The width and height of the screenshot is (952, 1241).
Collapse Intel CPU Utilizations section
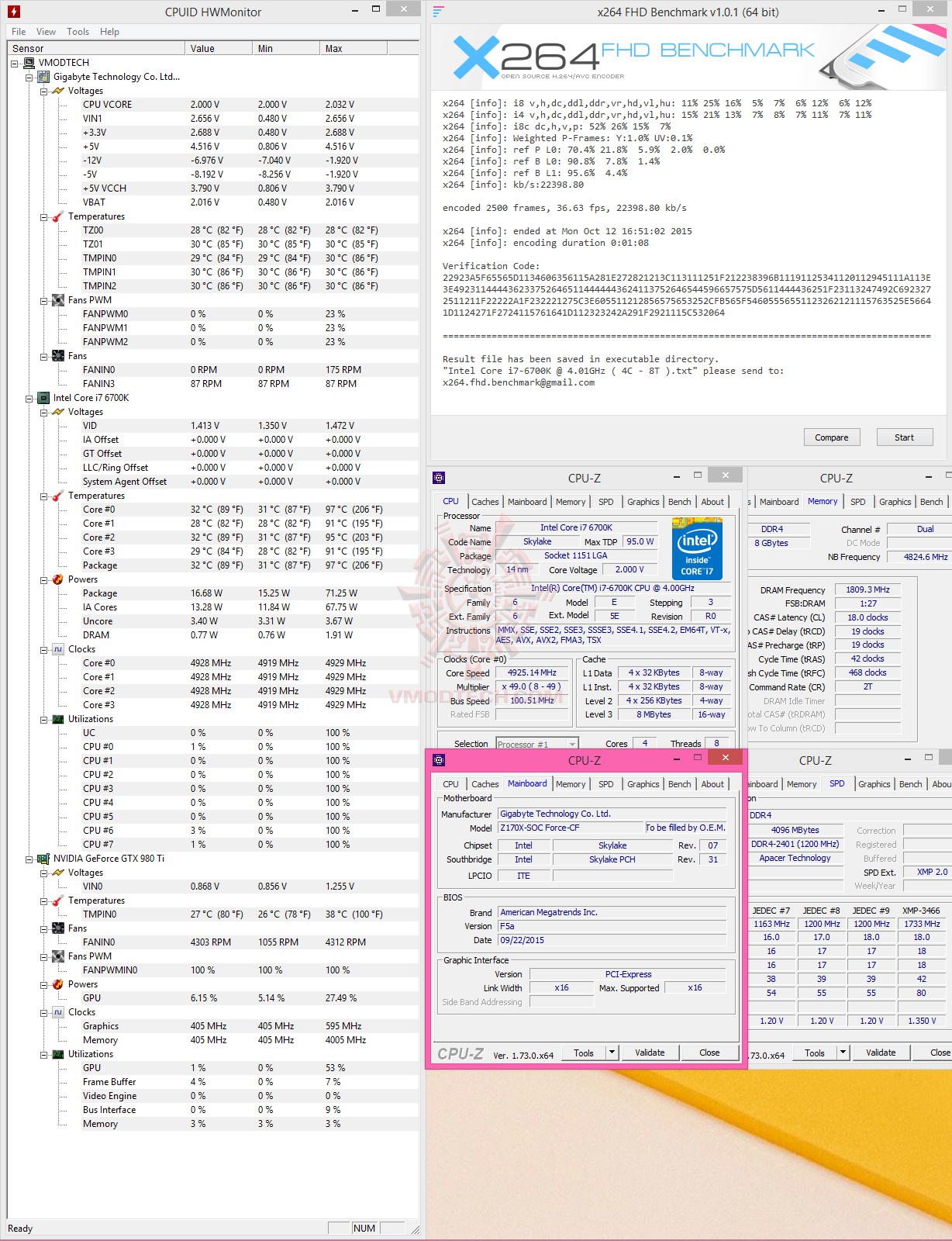(x=44, y=720)
